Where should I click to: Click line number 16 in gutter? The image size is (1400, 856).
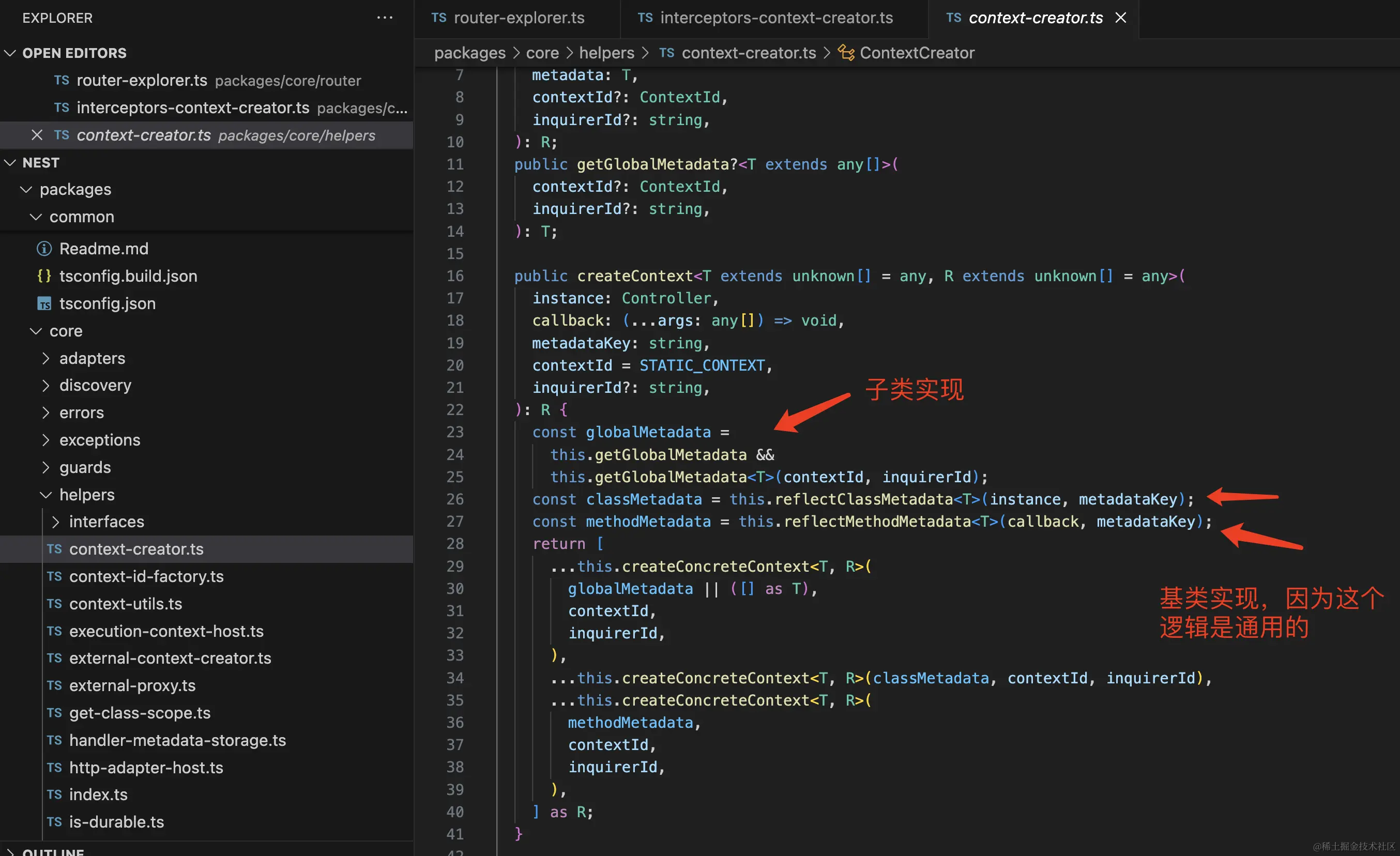pos(454,276)
